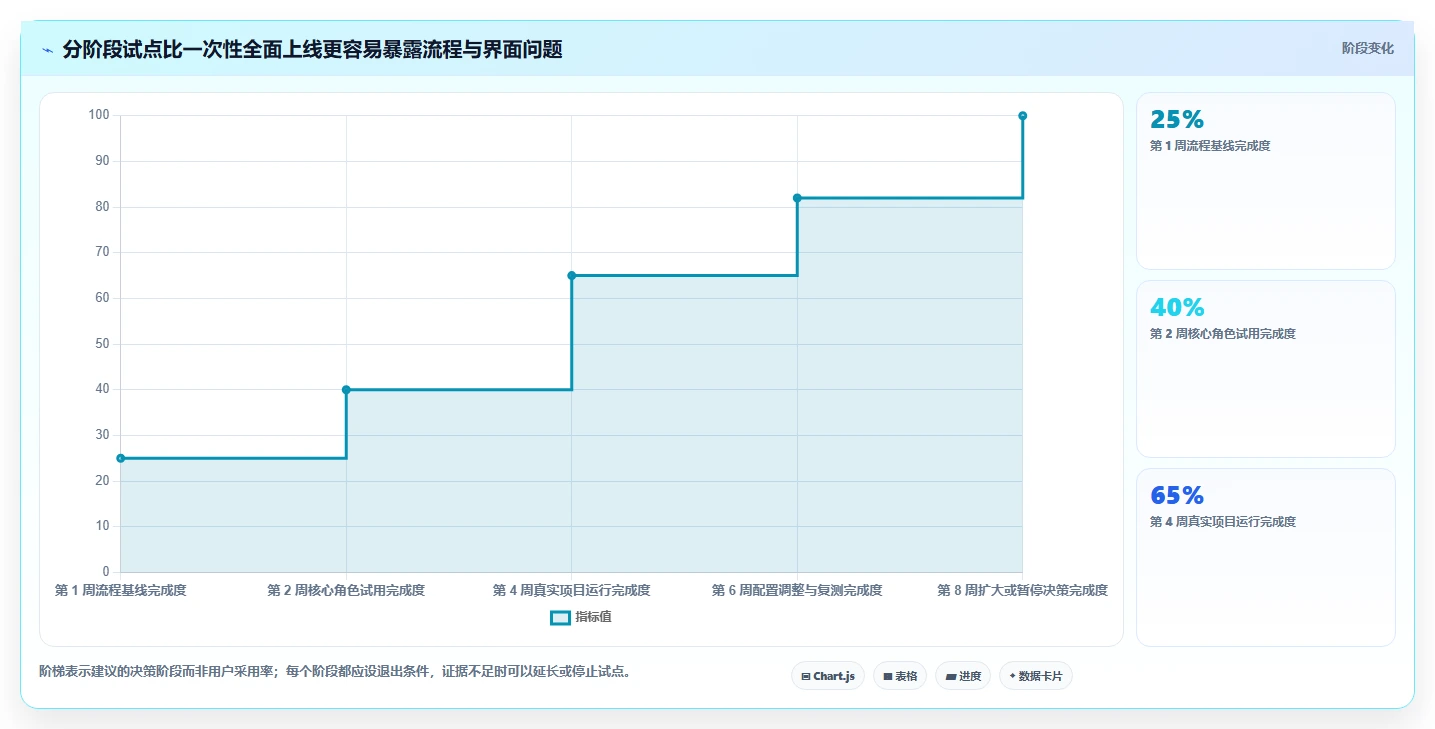1435x729 pixels.
Task: Click axis label 第 1 周流程基线完成度
Action: point(121,591)
